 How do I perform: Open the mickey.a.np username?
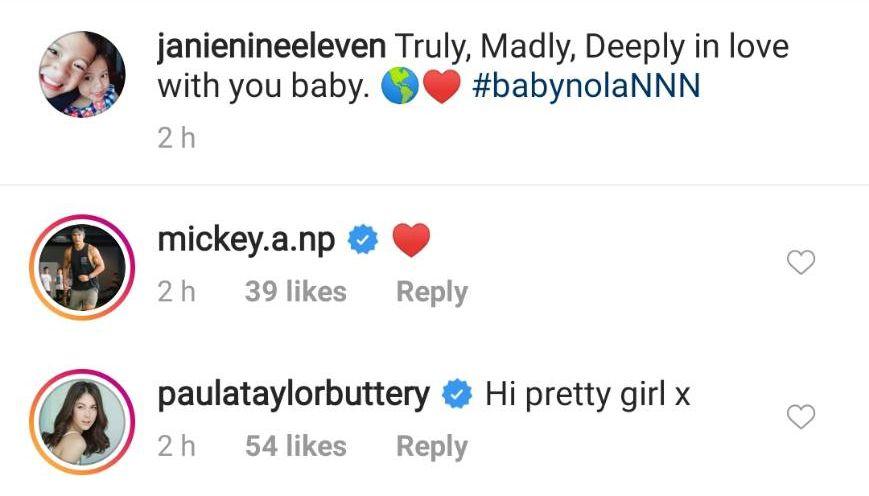tap(246, 240)
